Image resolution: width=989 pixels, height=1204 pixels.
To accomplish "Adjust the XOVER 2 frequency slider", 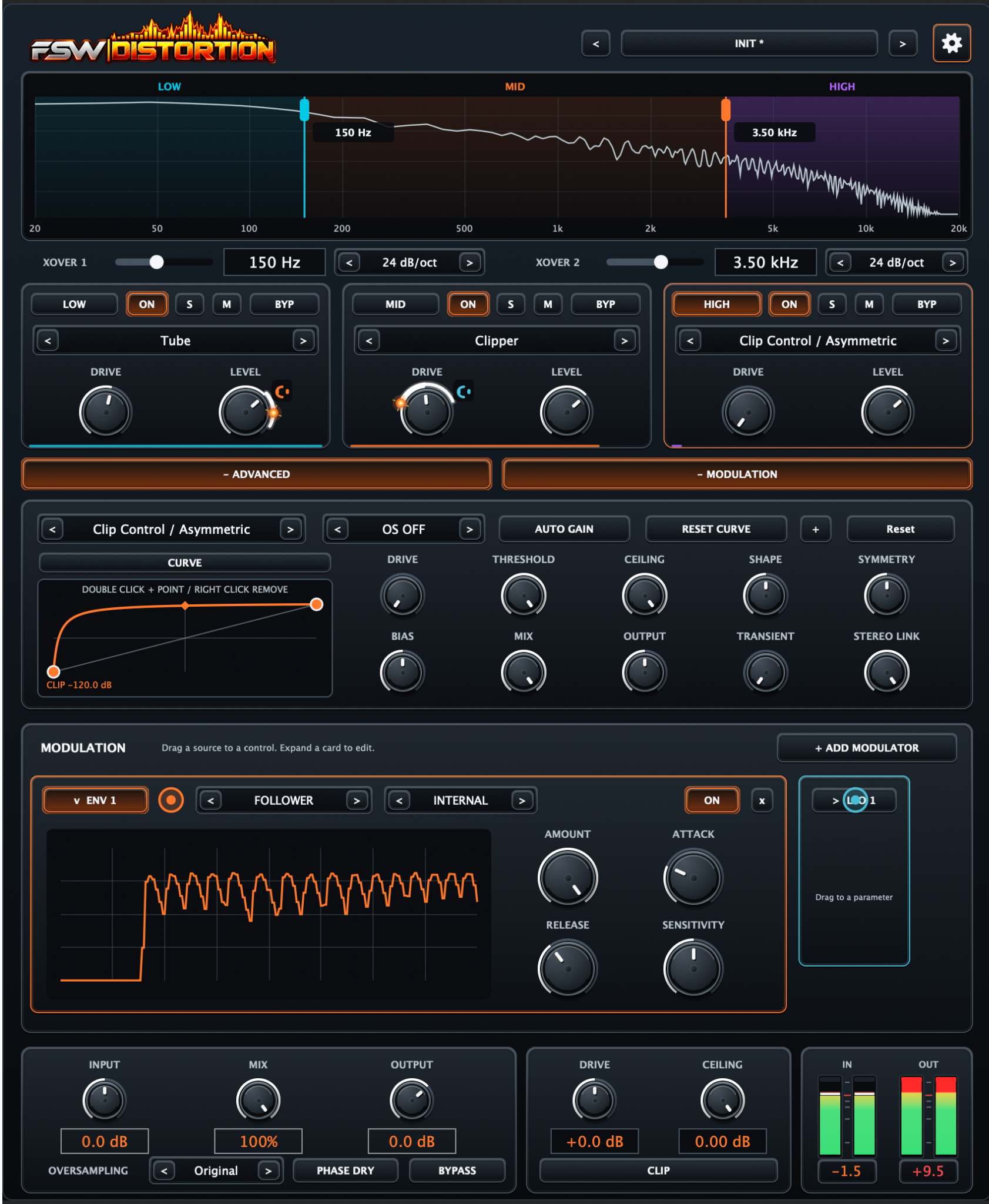I will point(655,262).
